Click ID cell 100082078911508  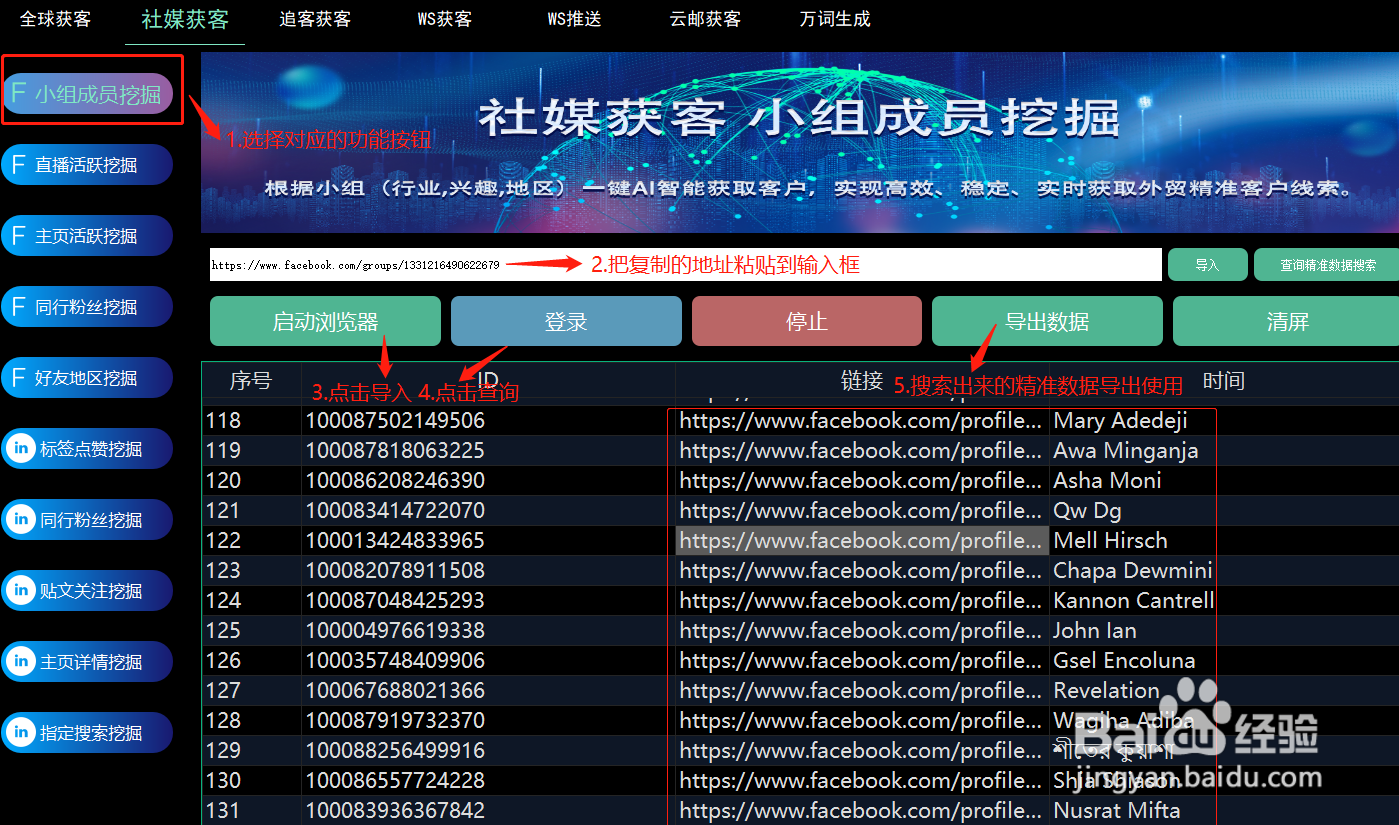coord(395,571)
